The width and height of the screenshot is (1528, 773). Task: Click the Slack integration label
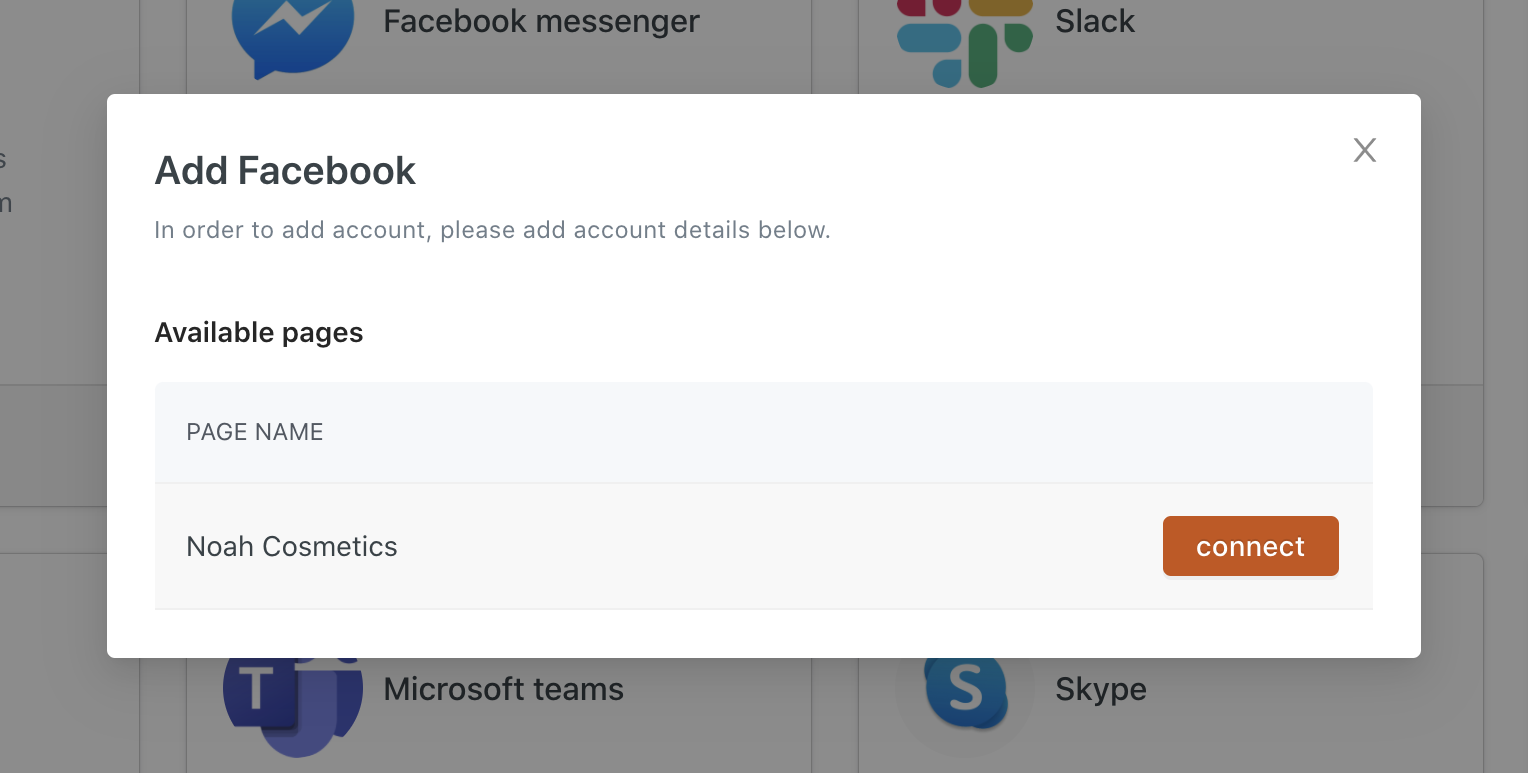tap(1095, 21)
